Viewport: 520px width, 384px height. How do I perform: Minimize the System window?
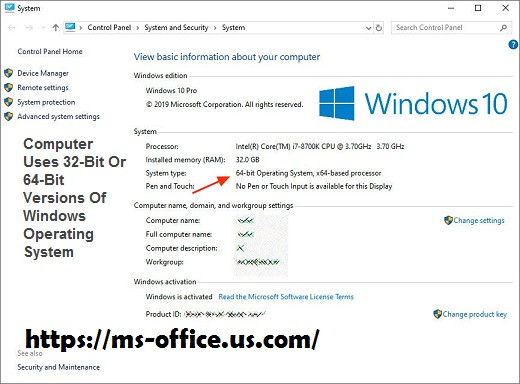click(x=451, y=8)
